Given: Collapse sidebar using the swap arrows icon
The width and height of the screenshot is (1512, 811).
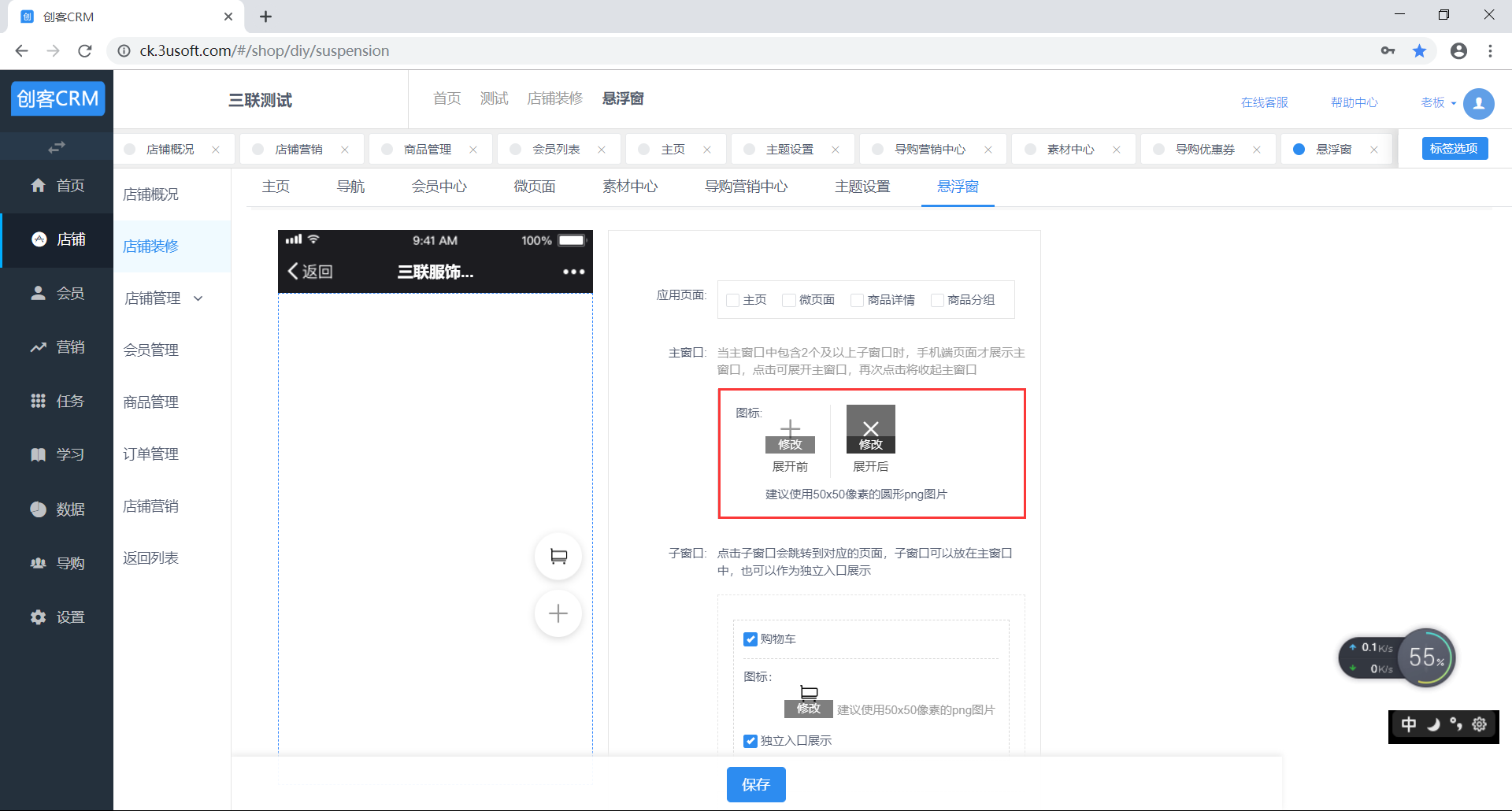Looking at the screenshot, I should pyautogui.click(x=56, y=147).
